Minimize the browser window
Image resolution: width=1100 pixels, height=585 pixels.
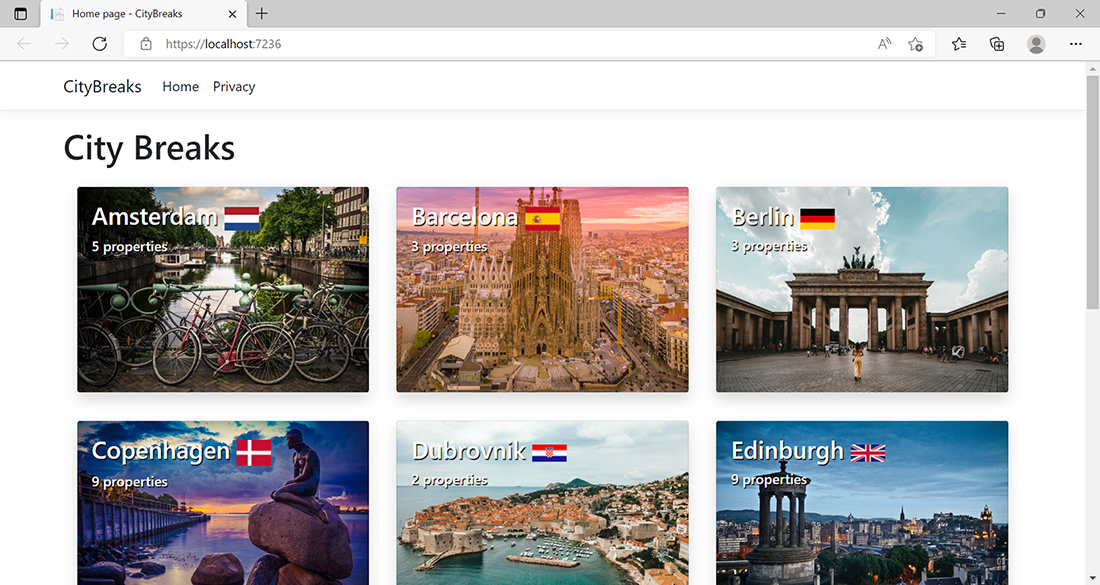(x=1001, y=13)
